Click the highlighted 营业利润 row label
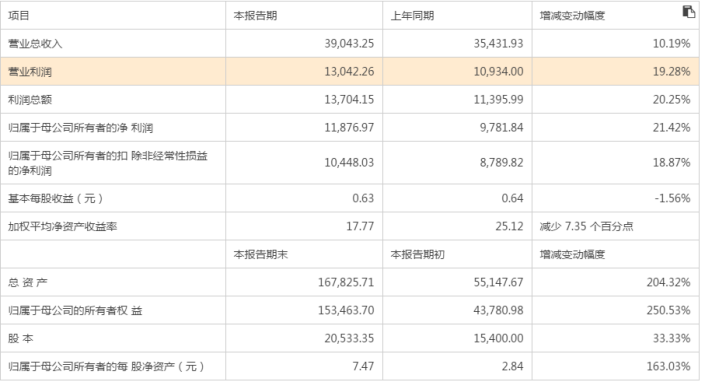The width and height of the screenshot is (705, 382). 30,71
